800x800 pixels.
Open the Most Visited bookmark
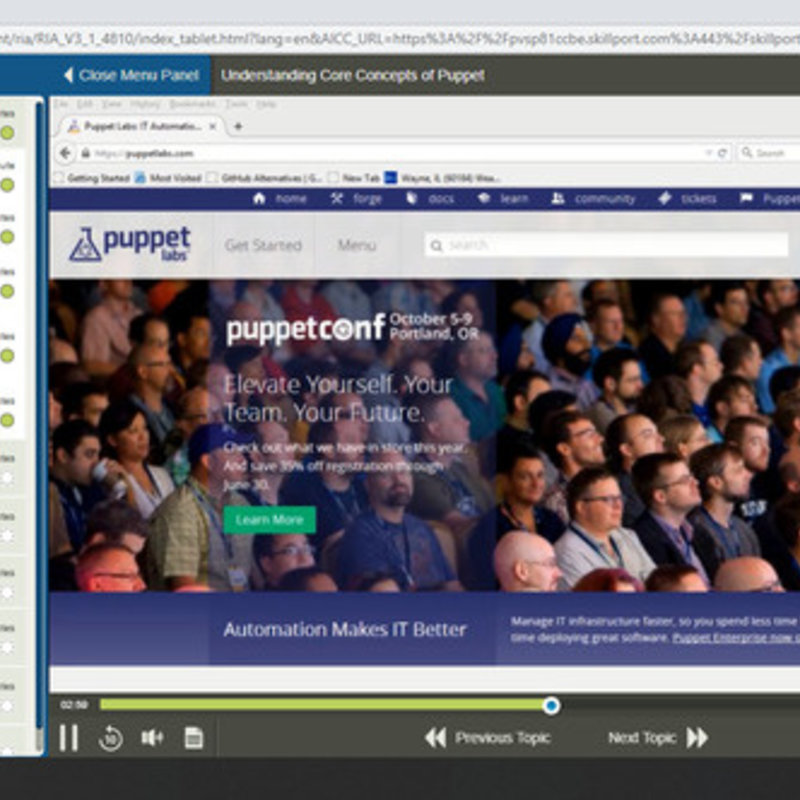pos(168,178)
